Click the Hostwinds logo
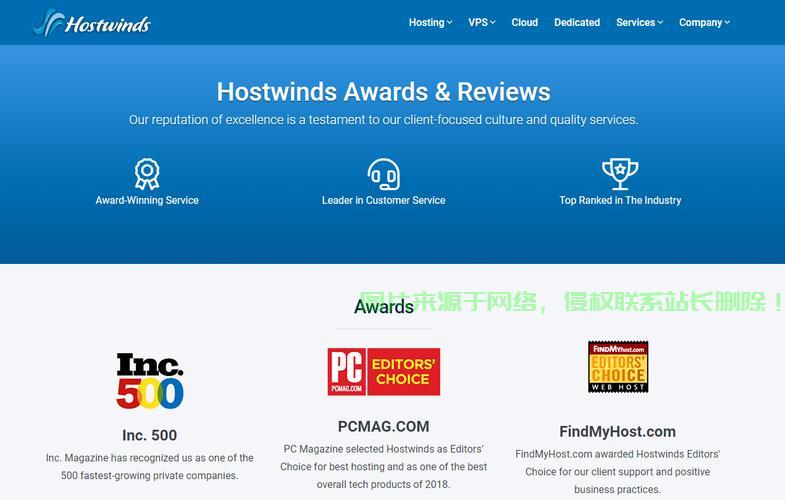The width and height of the screenshot is (785, 500). [x=92, y=23]
